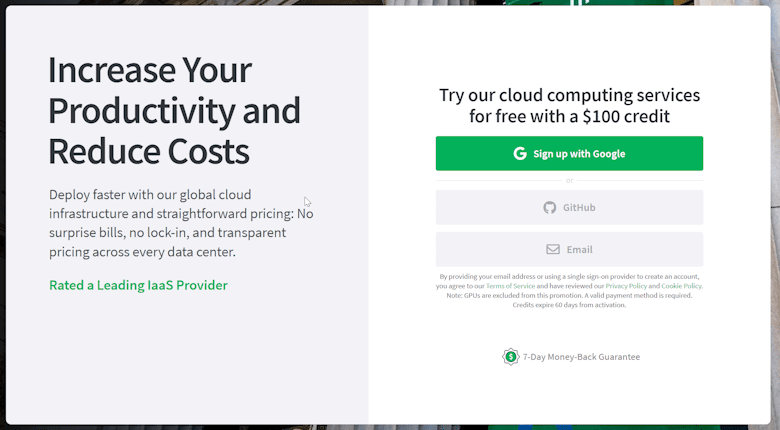Viewport: 780px width, 430px height.
Task: Click the Deploy faster description paragraph
Action: coord(181,223)
